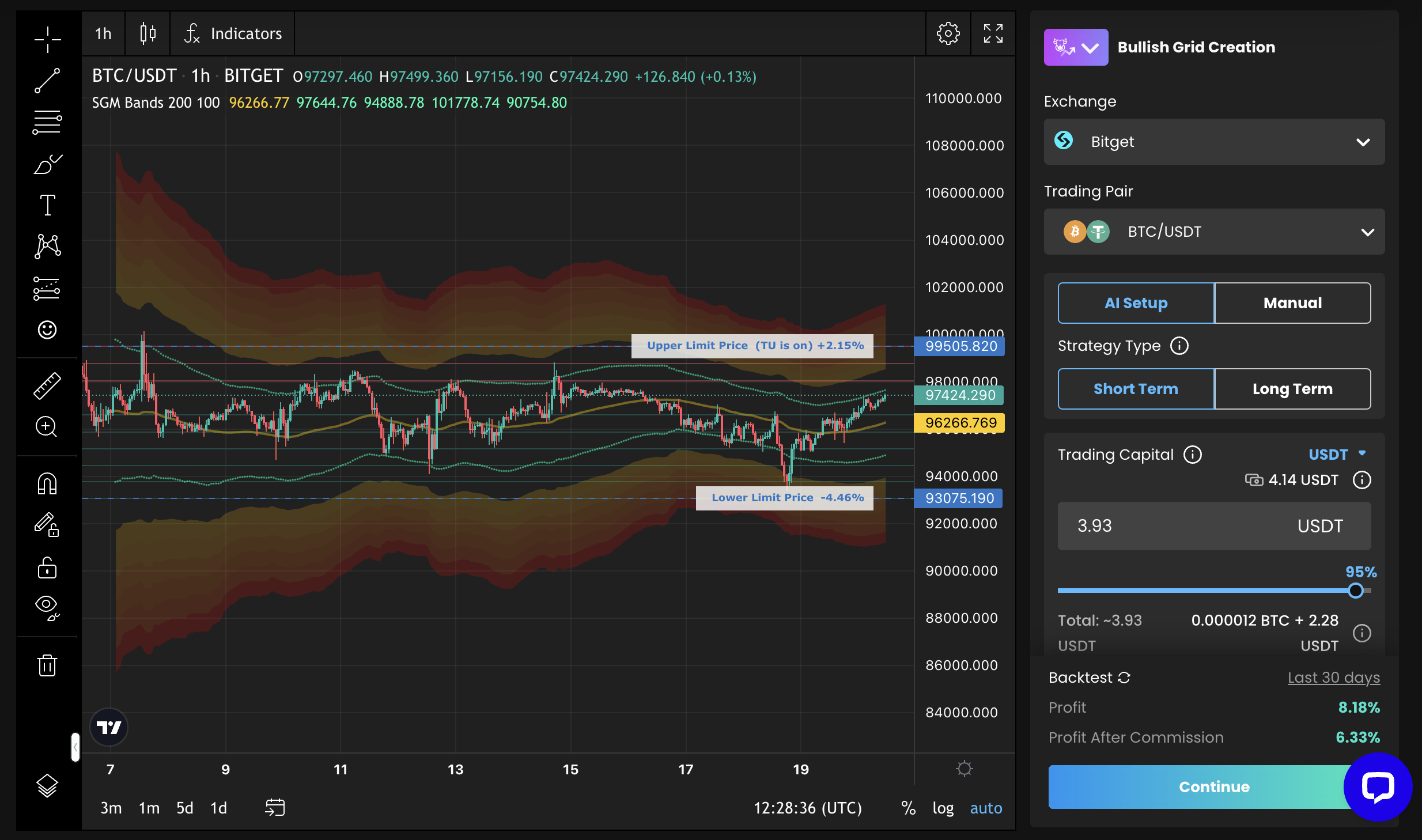
Task: Open the USDT capital currency dropdown
Action: [1337, 455]
